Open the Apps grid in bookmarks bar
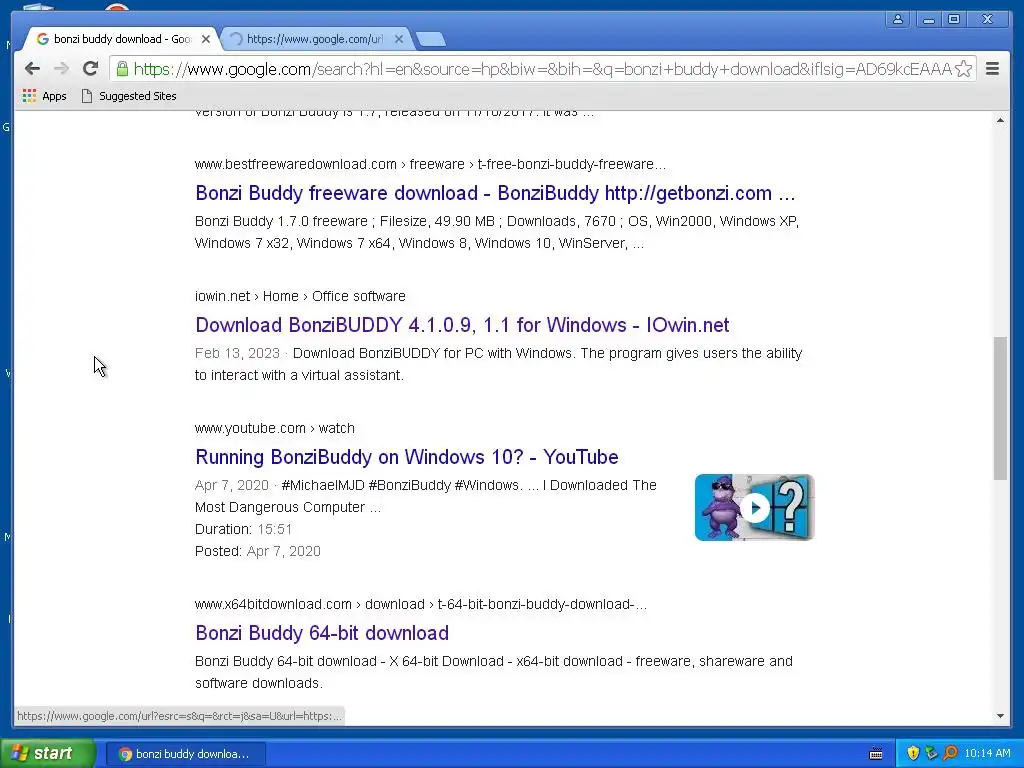The height and width of the screenshot is (768, 1024). [44, 96]
